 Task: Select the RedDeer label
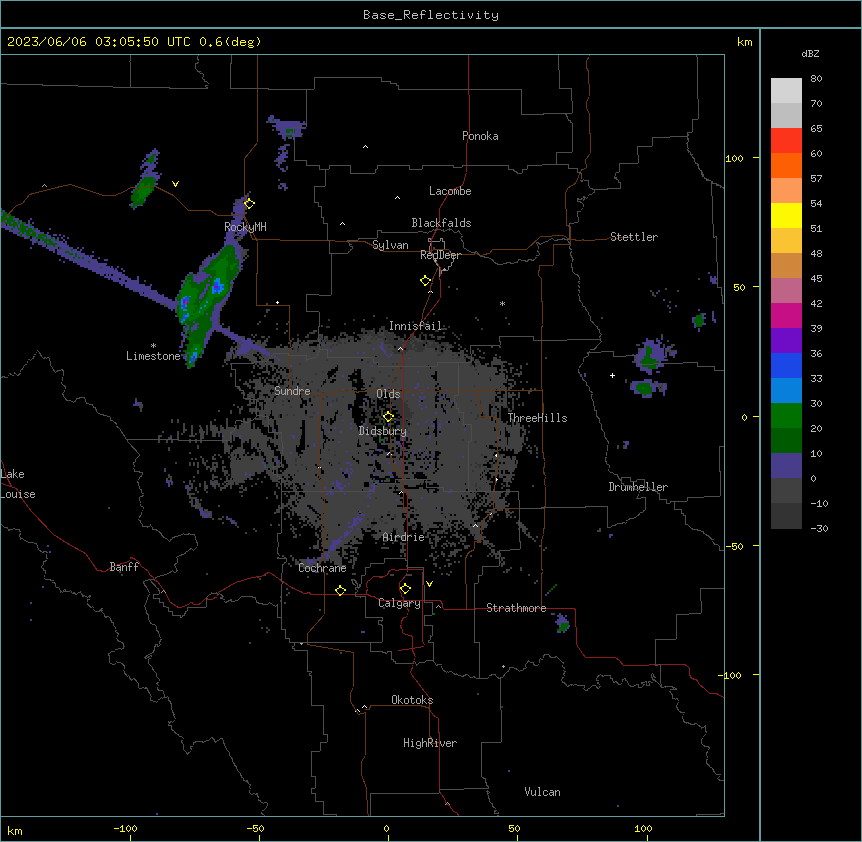click(x=440, y=255)
